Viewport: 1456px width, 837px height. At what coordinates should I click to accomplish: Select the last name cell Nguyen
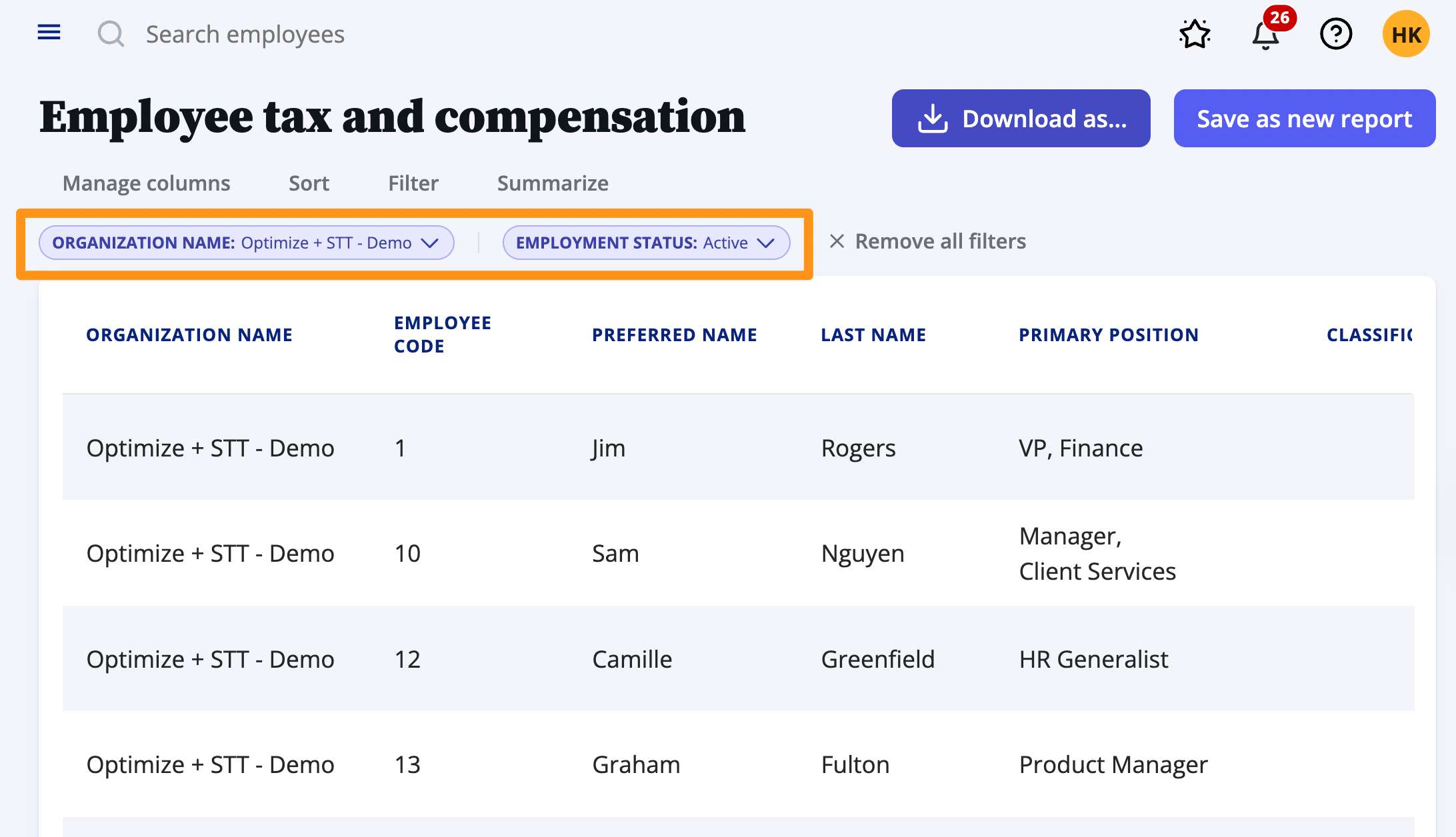(863, 553)
